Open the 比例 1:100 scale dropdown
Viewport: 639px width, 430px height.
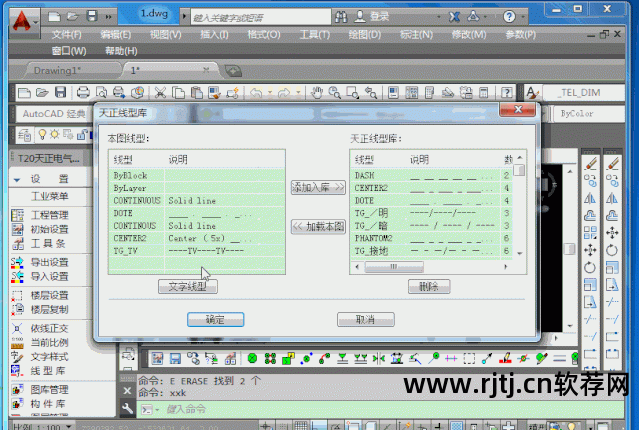[x=69, y=426]
